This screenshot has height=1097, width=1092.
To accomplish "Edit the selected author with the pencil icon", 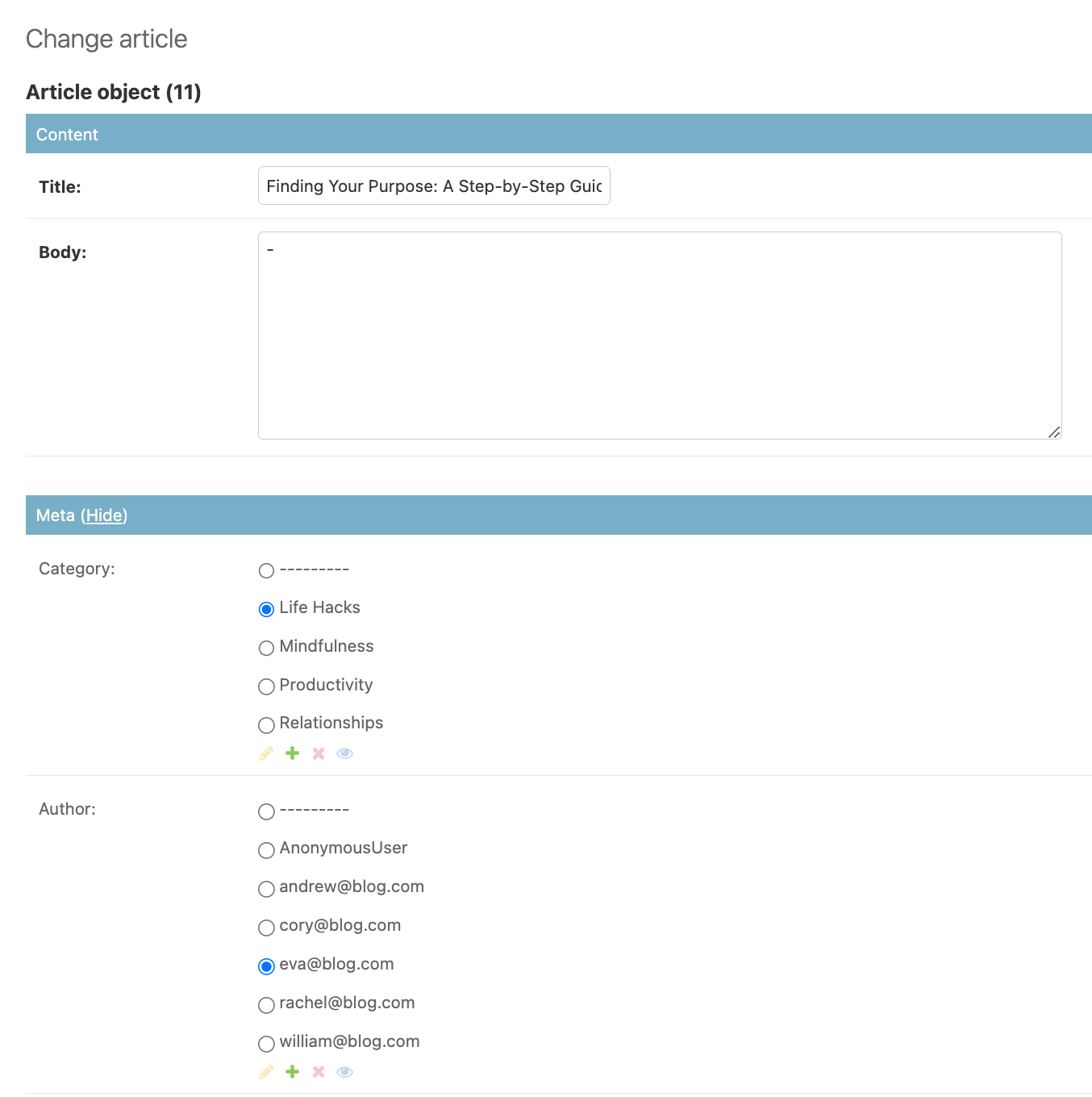I will (x=266, y=1071).
